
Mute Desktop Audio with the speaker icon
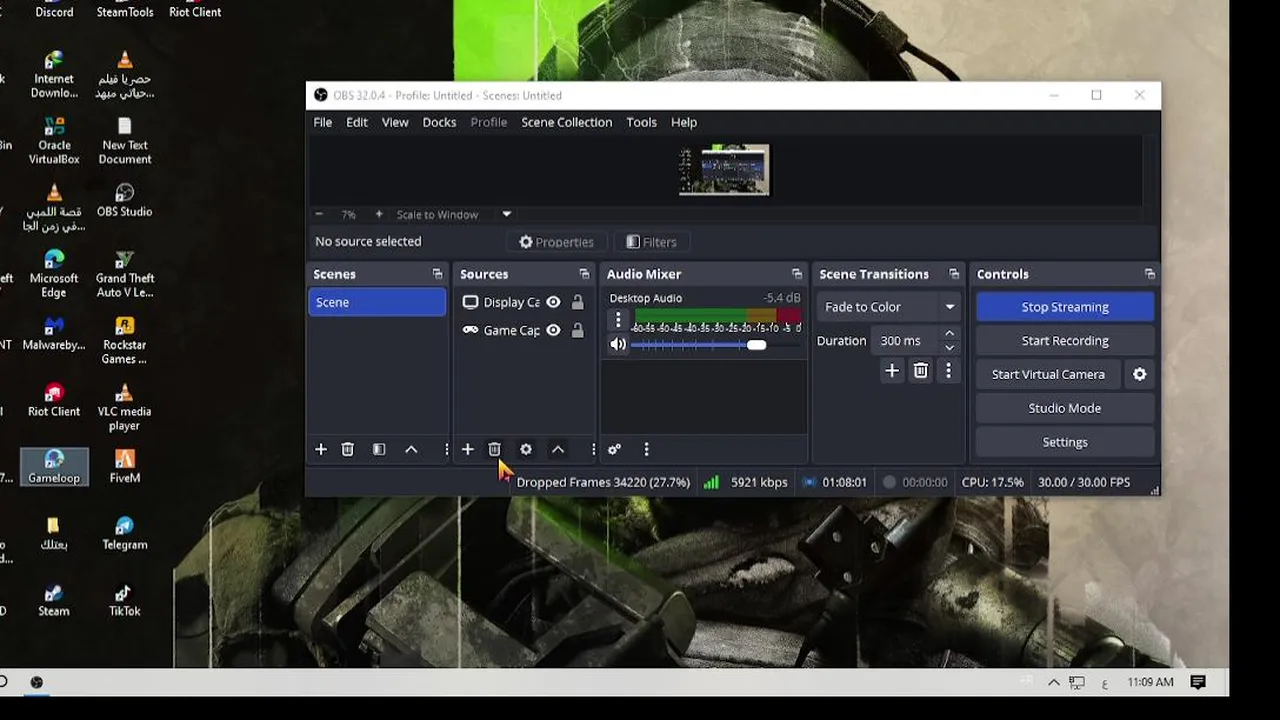tap(618, 344)
